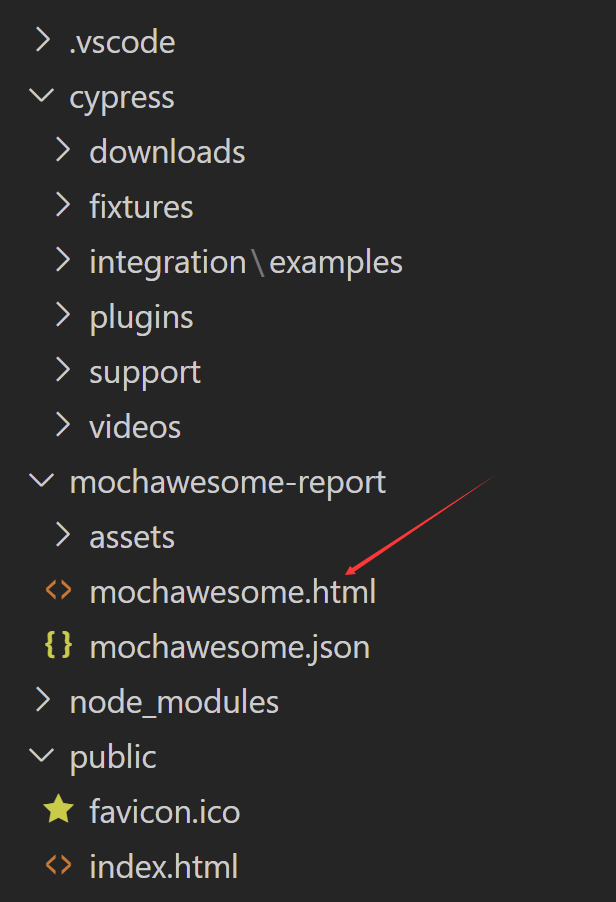Collapse the public folder chevron
The width and height of the screenshot is (616, 902).
tap(42, 756)
